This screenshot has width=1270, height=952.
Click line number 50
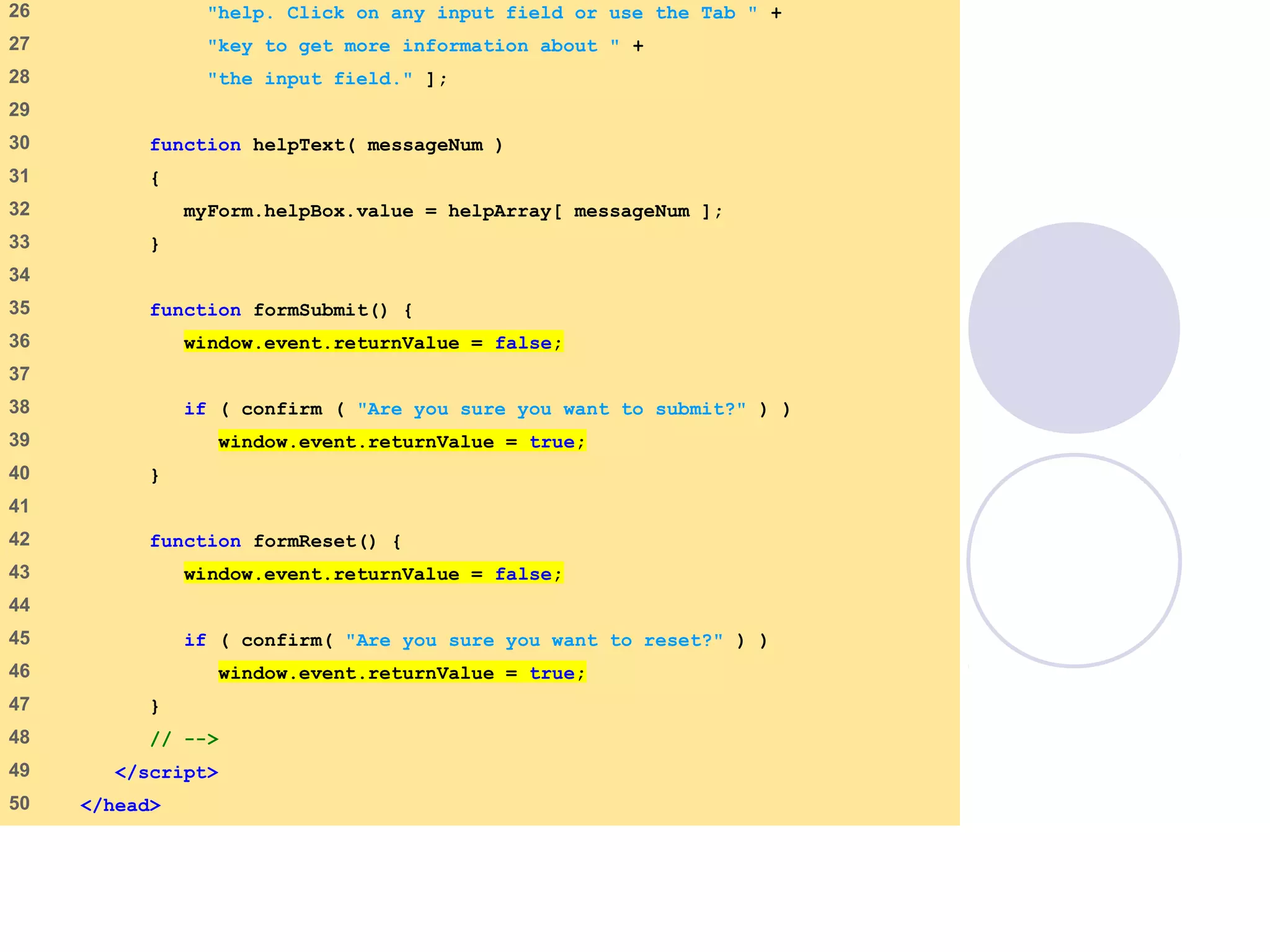pyautogui.click(x=19, y=803)
